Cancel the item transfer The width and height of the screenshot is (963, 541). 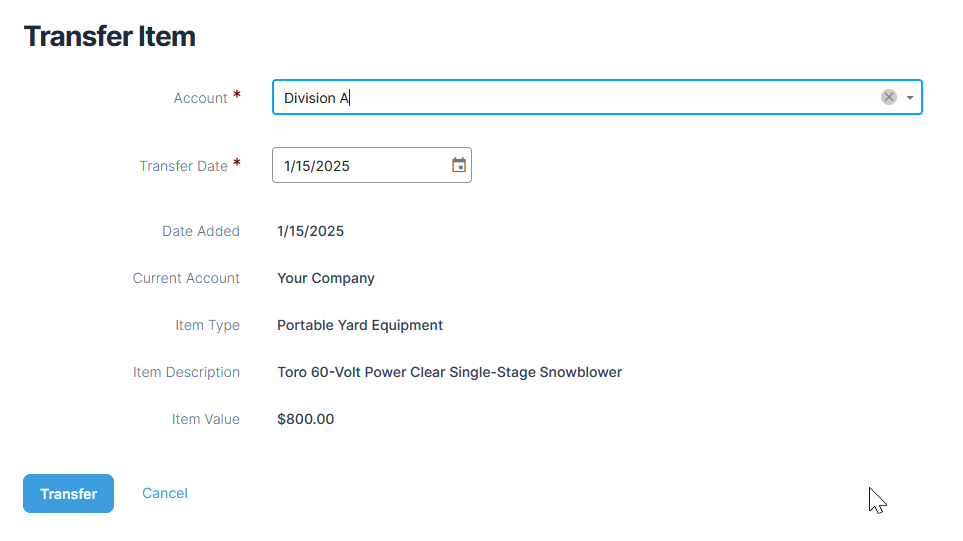tap(165, 493)
